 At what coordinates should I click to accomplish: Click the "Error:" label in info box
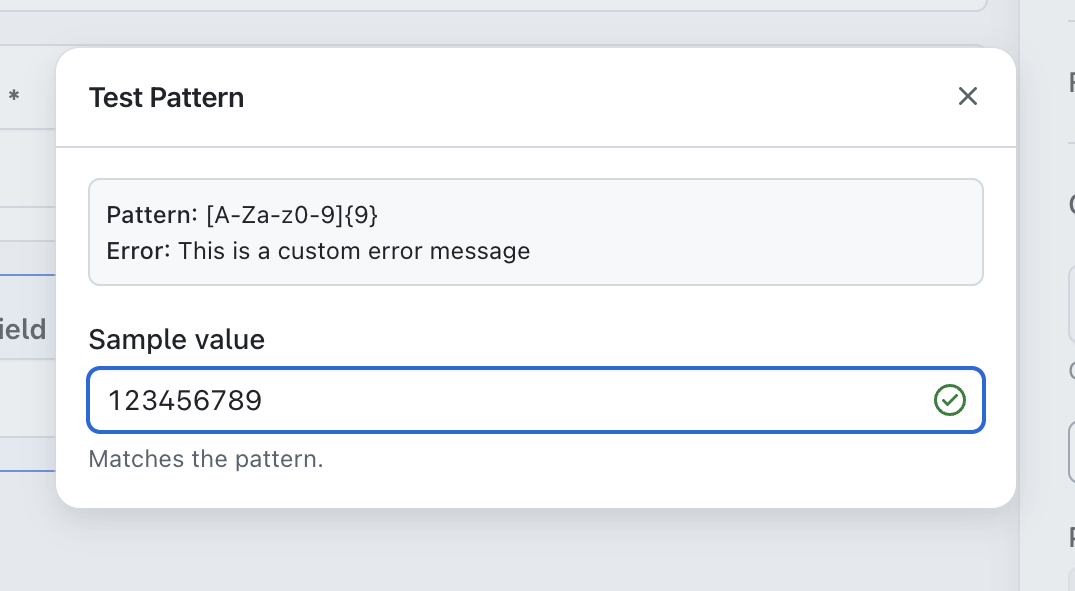139,250
